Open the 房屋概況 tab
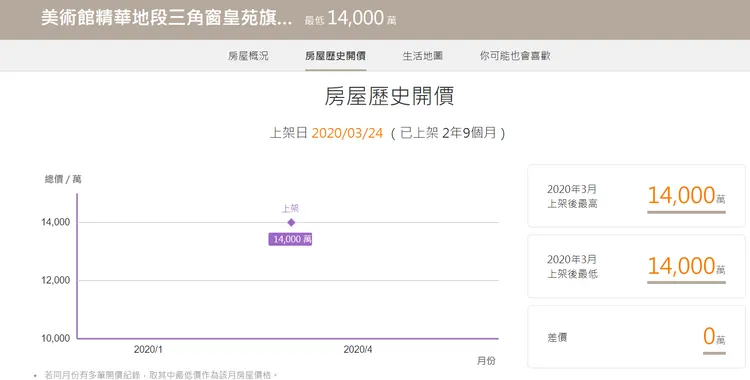The image size is (750, 380). pos(248,56)
